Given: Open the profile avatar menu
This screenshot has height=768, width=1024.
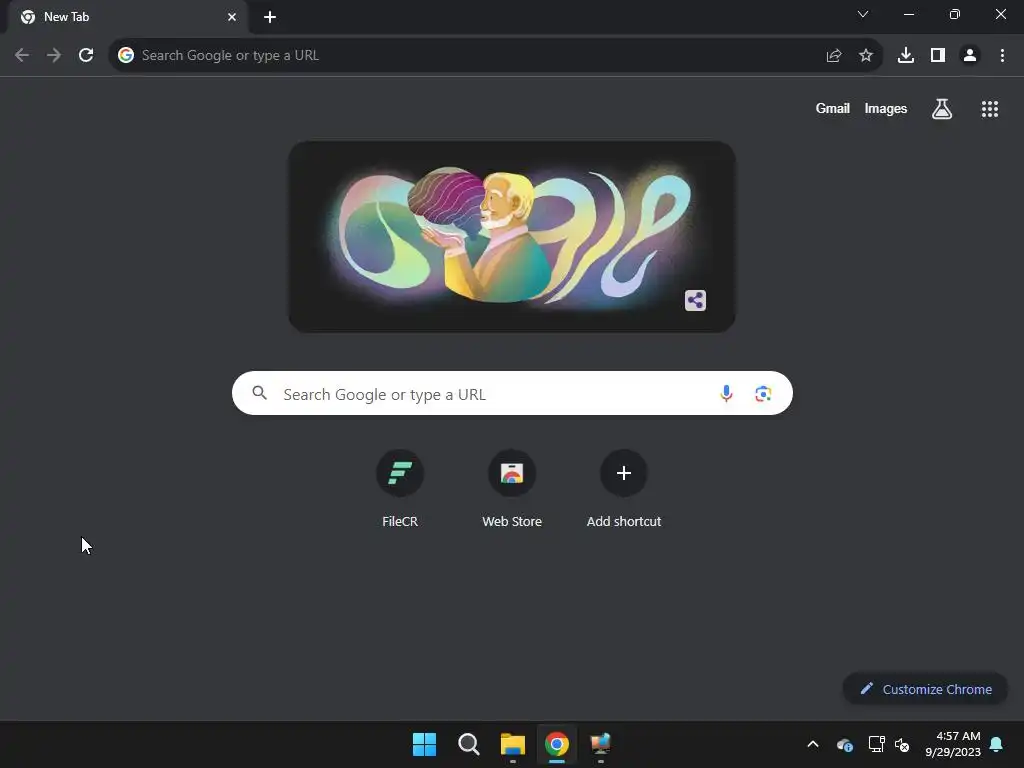Looking at the screenshot, I should [970, 56].
